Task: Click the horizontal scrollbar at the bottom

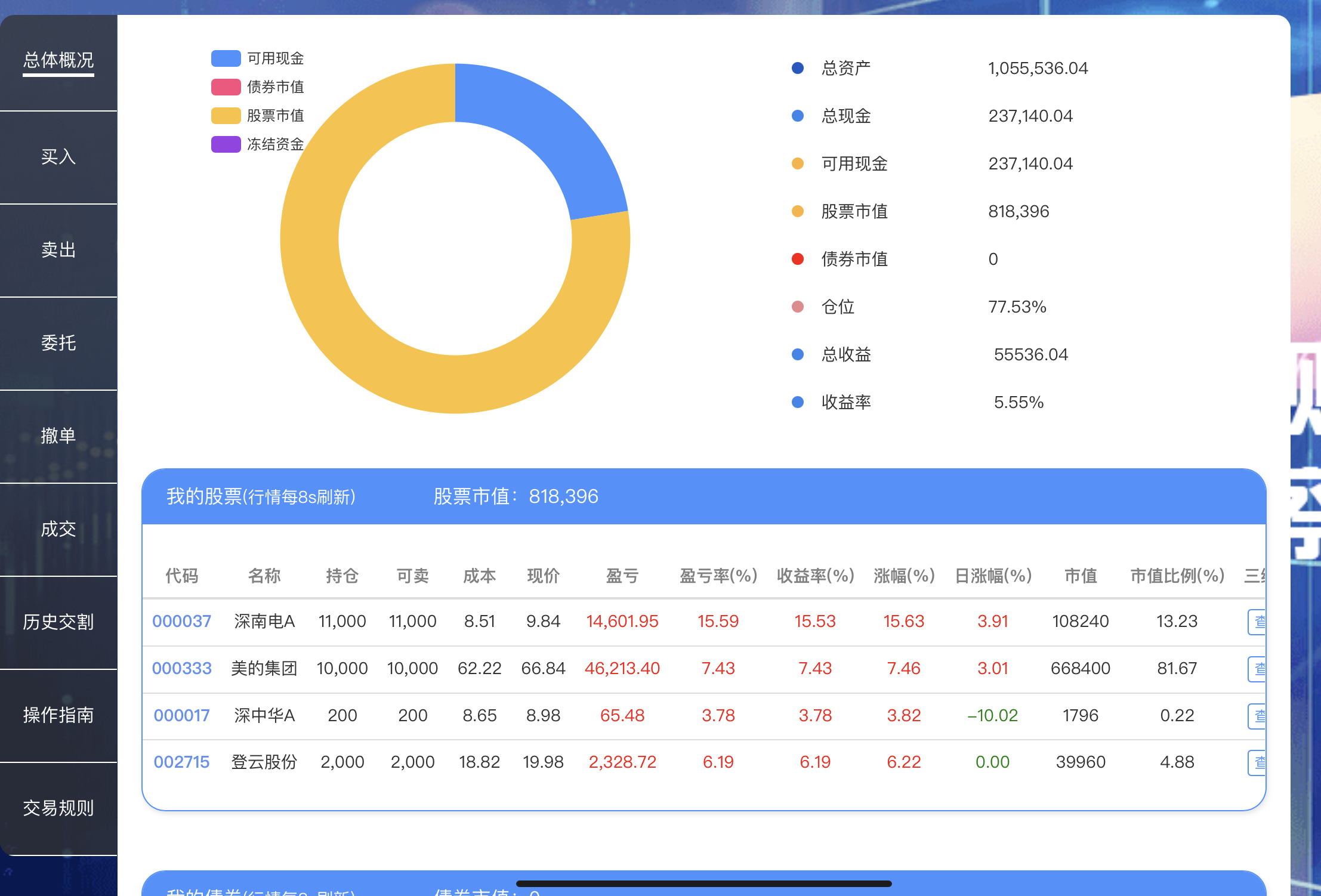Action: click(704, 883)
